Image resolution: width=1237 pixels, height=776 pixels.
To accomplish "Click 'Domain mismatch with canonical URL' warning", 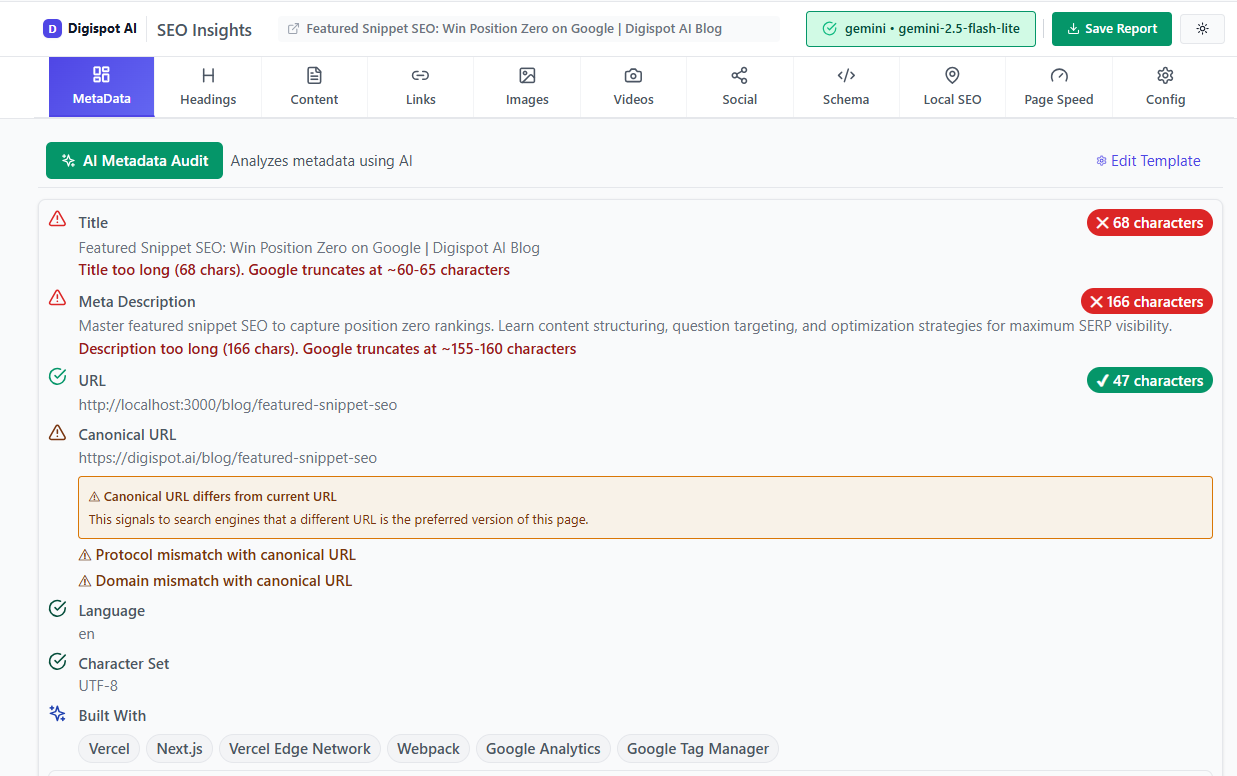I will click(215, 581).
